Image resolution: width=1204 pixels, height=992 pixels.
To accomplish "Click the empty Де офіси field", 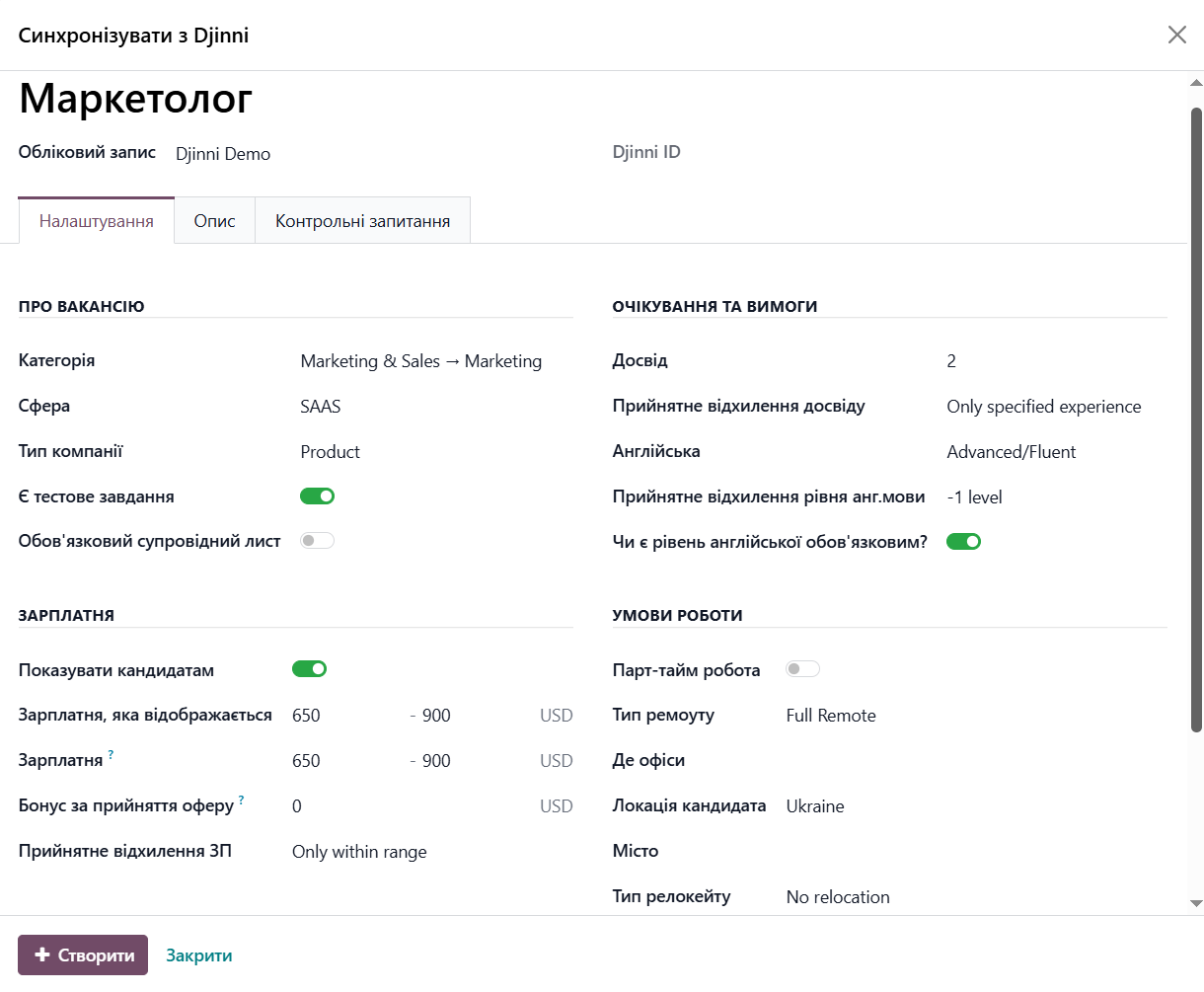I will [976, 761].
